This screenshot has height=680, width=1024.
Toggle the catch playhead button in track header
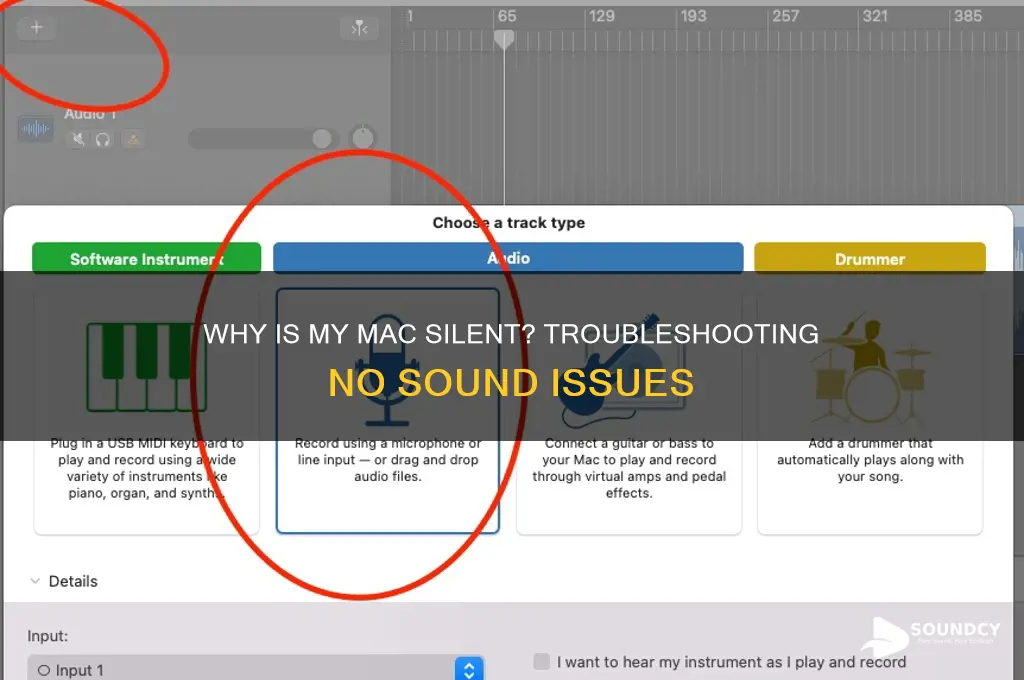pyautogui.click(x=359, y=28)
